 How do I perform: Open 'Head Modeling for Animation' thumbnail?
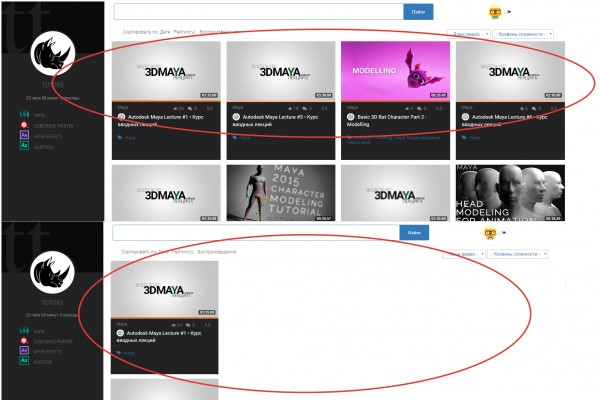point(510,193)
